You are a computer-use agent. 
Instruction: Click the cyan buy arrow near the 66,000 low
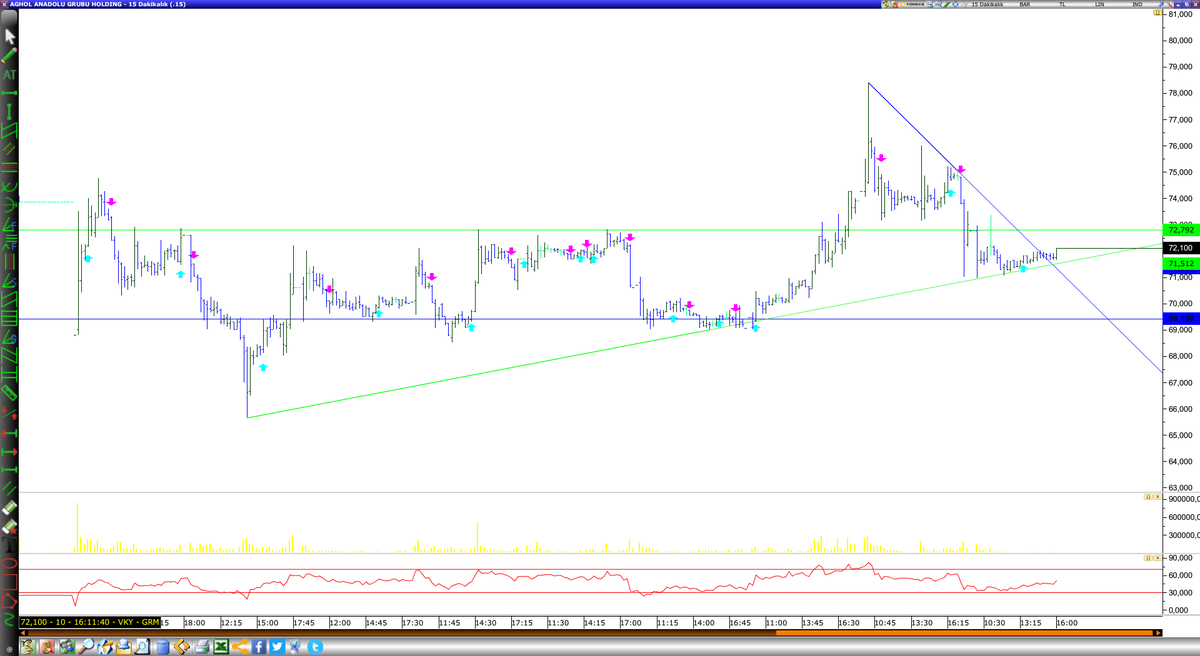click(263, 367)
